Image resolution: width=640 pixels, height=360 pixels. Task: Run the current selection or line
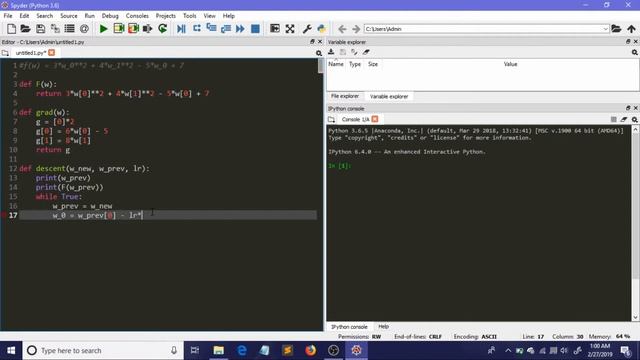pos(147,29)
